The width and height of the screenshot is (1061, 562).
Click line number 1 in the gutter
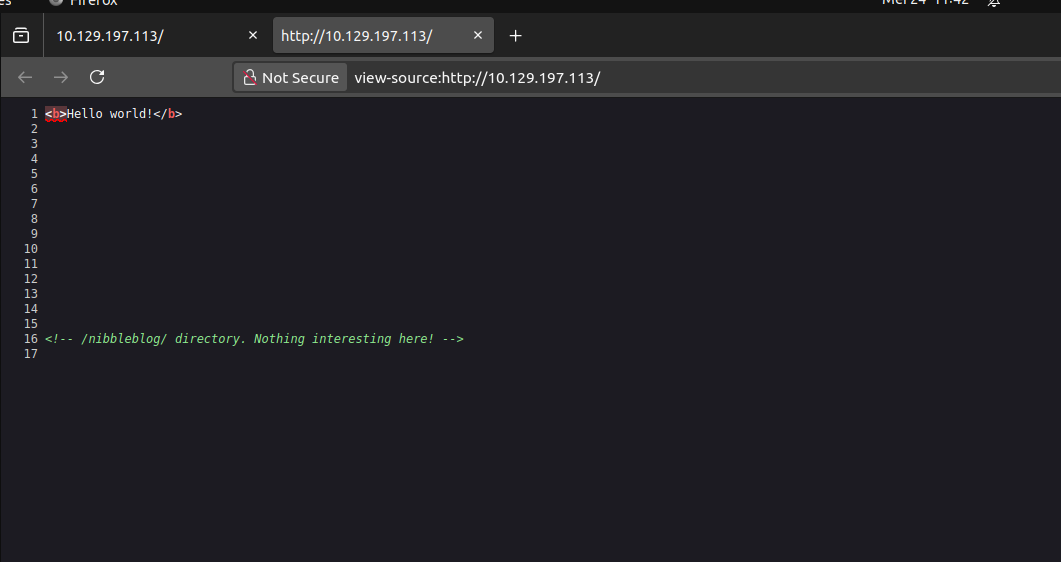(x=34, y=114)
